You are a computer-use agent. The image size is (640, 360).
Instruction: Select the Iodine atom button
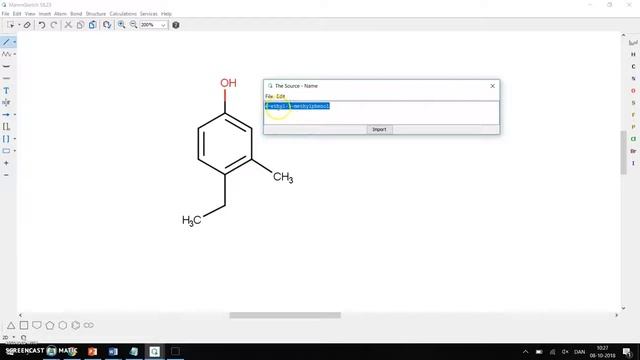click(x=633, y=163)
